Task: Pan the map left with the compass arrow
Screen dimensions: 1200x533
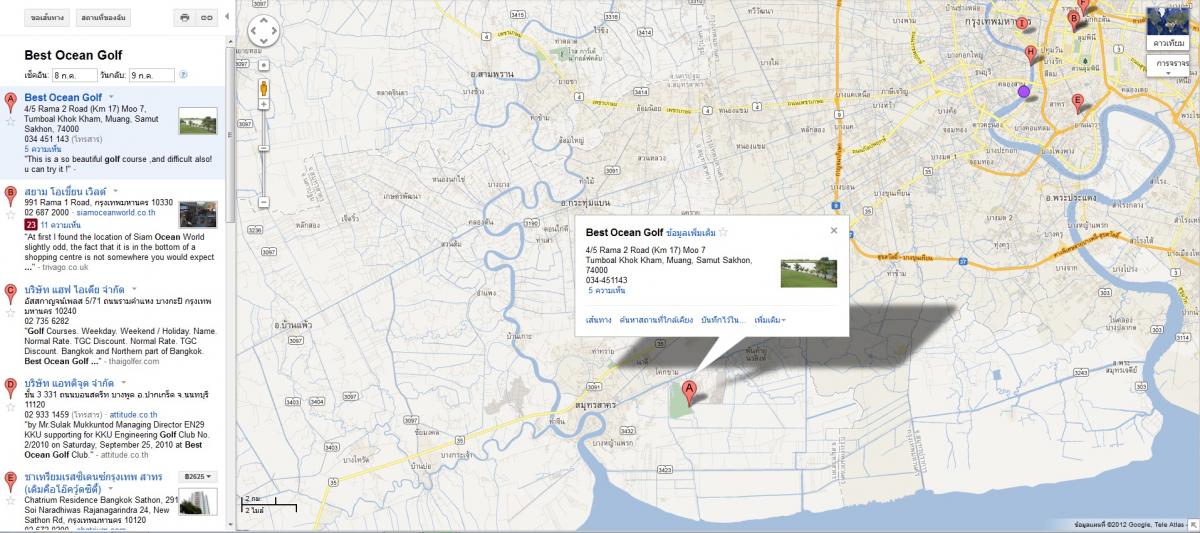Action: (x=254, y=30)
